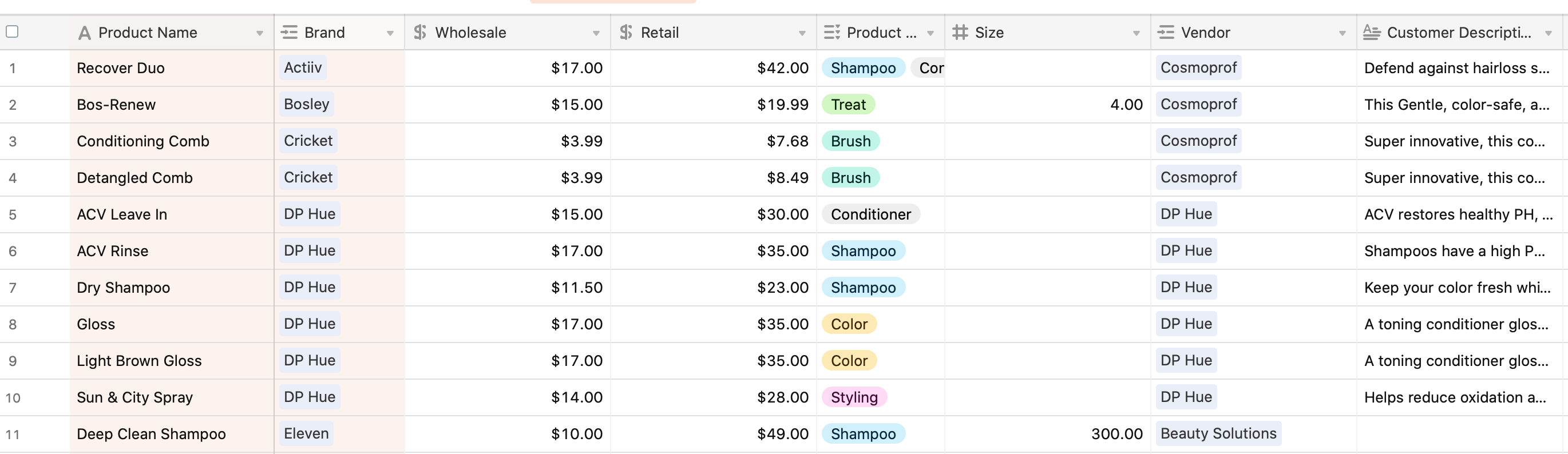Viewport: 1568px width, 454px height.
Task: Select the Conditioning Comb cell
Action: 172,141
